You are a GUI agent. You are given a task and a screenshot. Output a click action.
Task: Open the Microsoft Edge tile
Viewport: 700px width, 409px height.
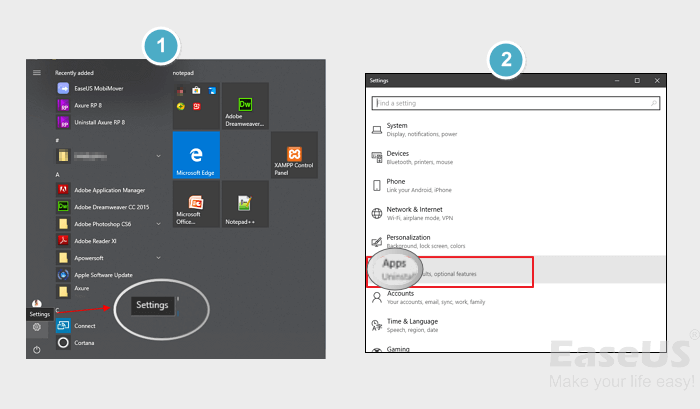[196, 155]
